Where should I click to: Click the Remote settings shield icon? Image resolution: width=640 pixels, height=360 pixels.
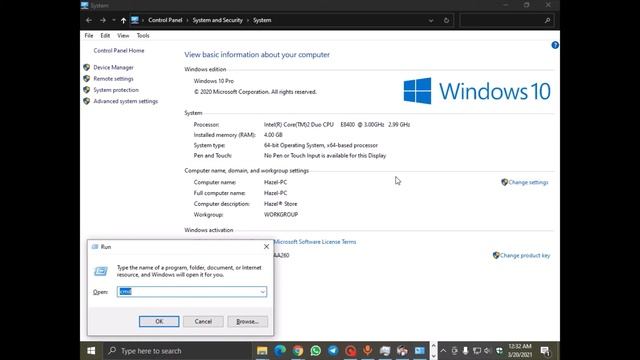(87, 78)
